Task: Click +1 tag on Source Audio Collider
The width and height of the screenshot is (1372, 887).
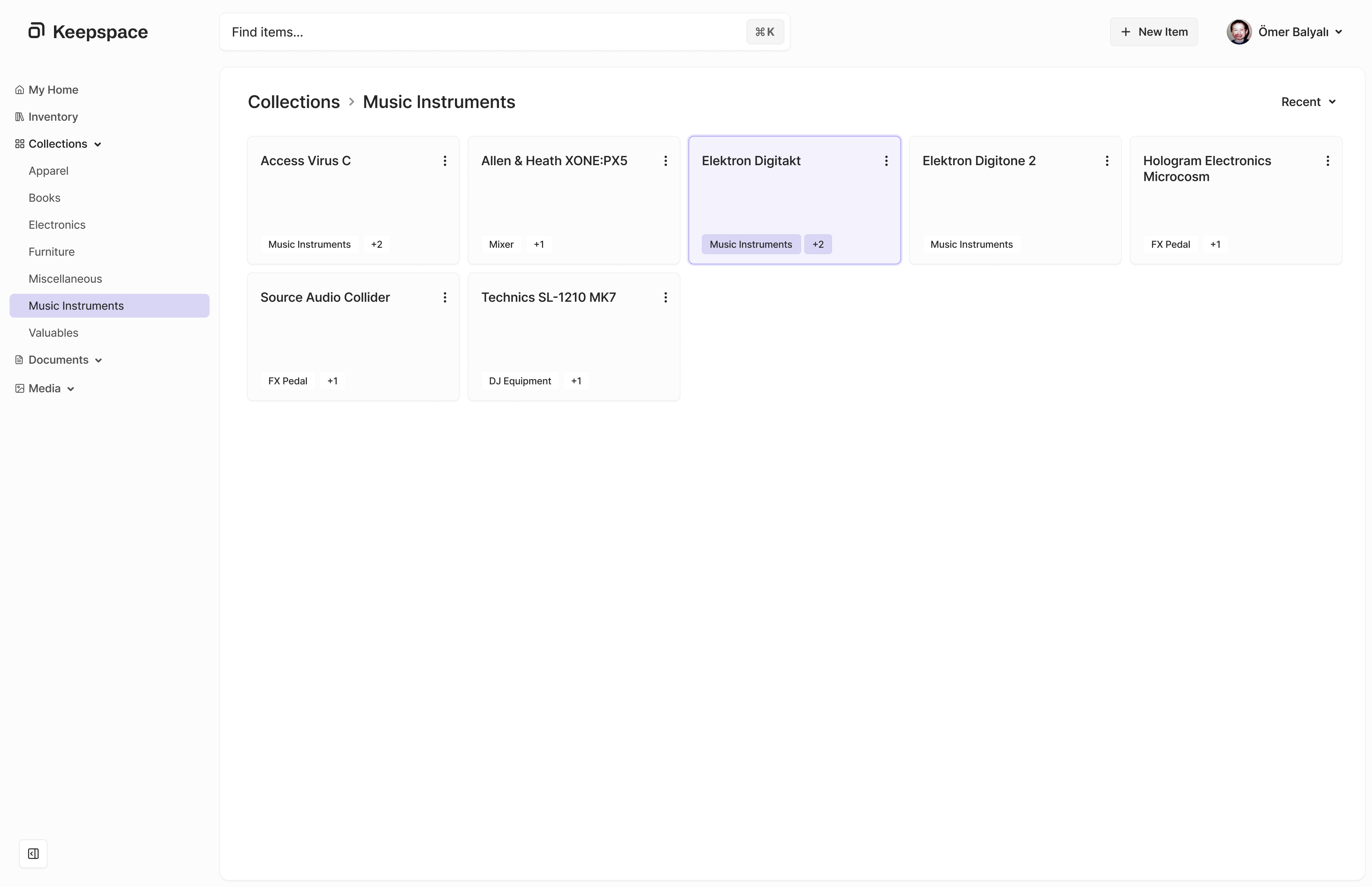Action: coord(332,381)
